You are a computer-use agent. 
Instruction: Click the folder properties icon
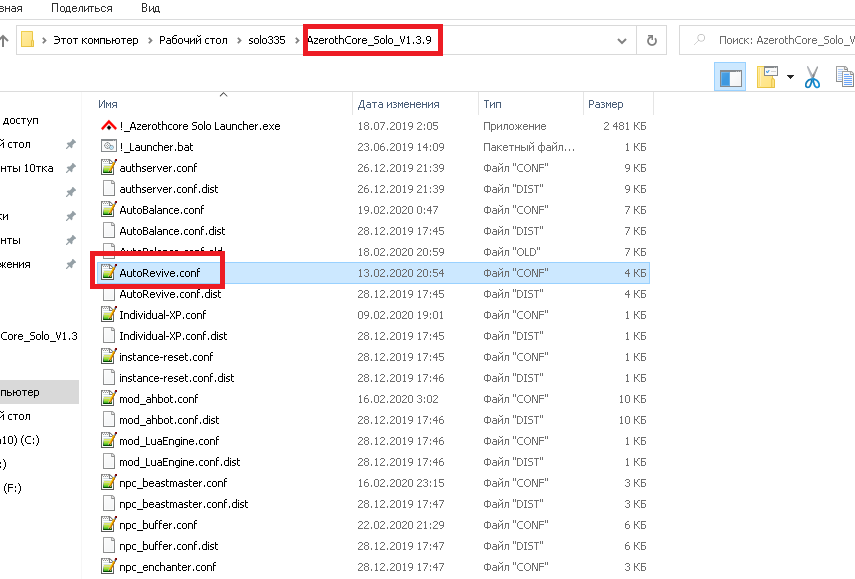point(767,77)
